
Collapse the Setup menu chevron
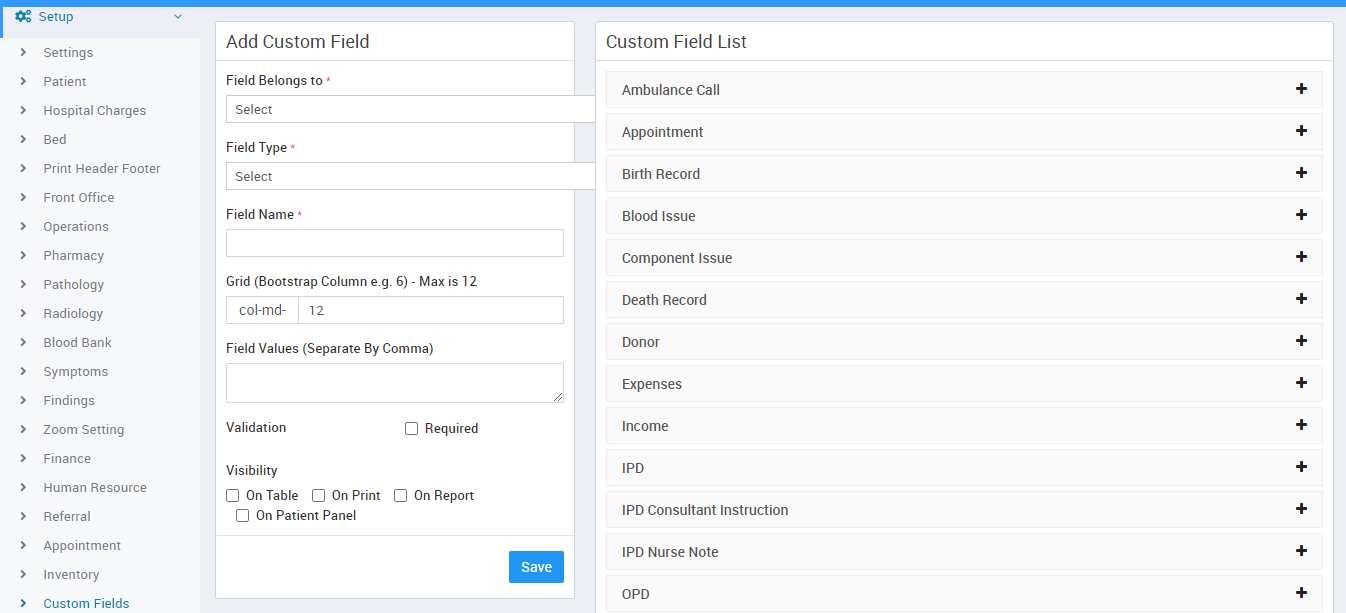(178, 17)
